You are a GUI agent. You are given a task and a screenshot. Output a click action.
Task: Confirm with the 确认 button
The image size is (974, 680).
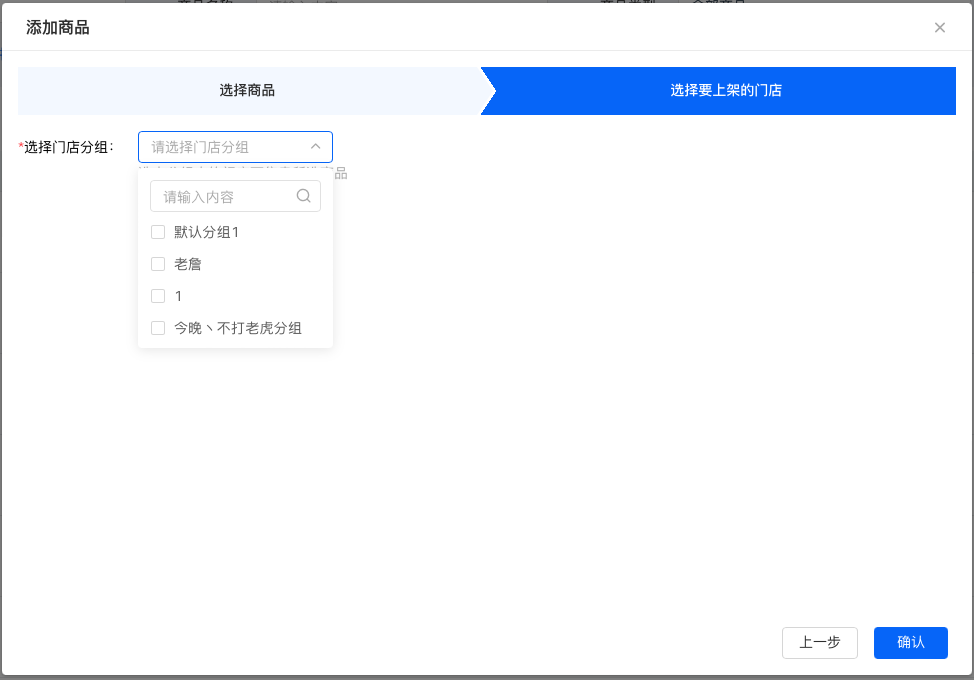[x=911, y=643]
